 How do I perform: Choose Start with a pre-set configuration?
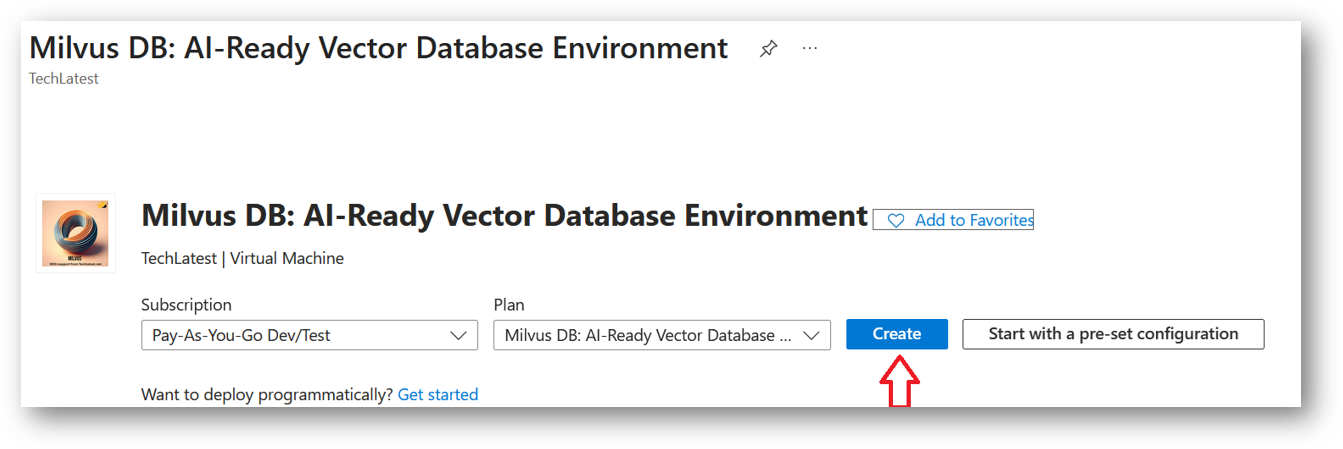click(1113, 334)
